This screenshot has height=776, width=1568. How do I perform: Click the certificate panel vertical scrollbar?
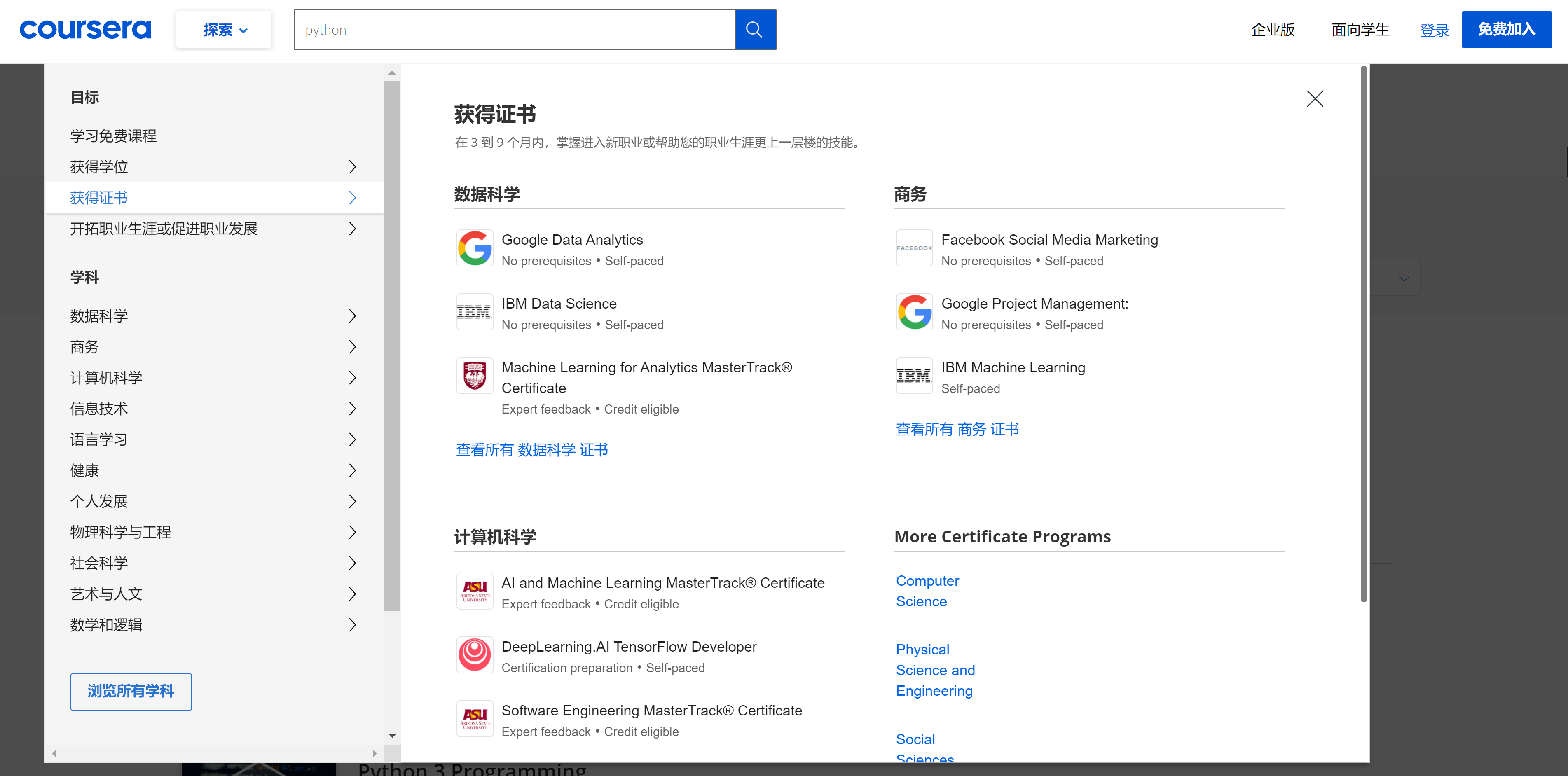point(1364,335)
